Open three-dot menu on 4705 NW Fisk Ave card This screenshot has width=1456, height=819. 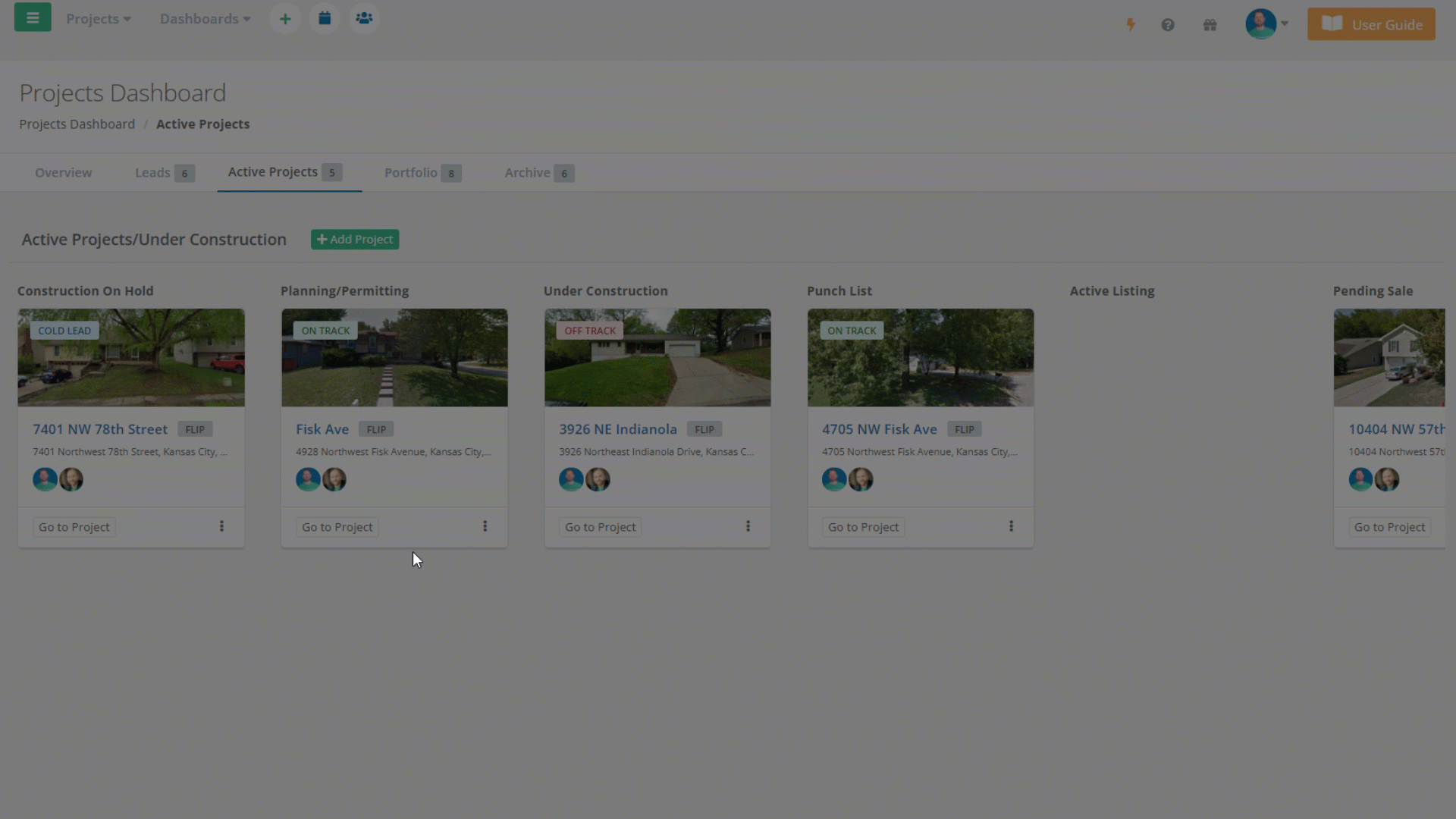coord(1011,526)
